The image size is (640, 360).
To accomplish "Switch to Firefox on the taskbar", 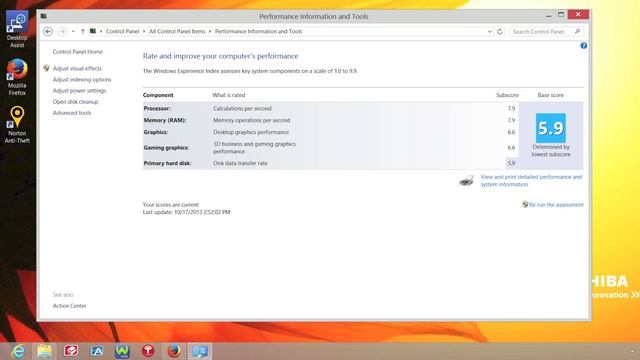I will [x=174, y=351].
